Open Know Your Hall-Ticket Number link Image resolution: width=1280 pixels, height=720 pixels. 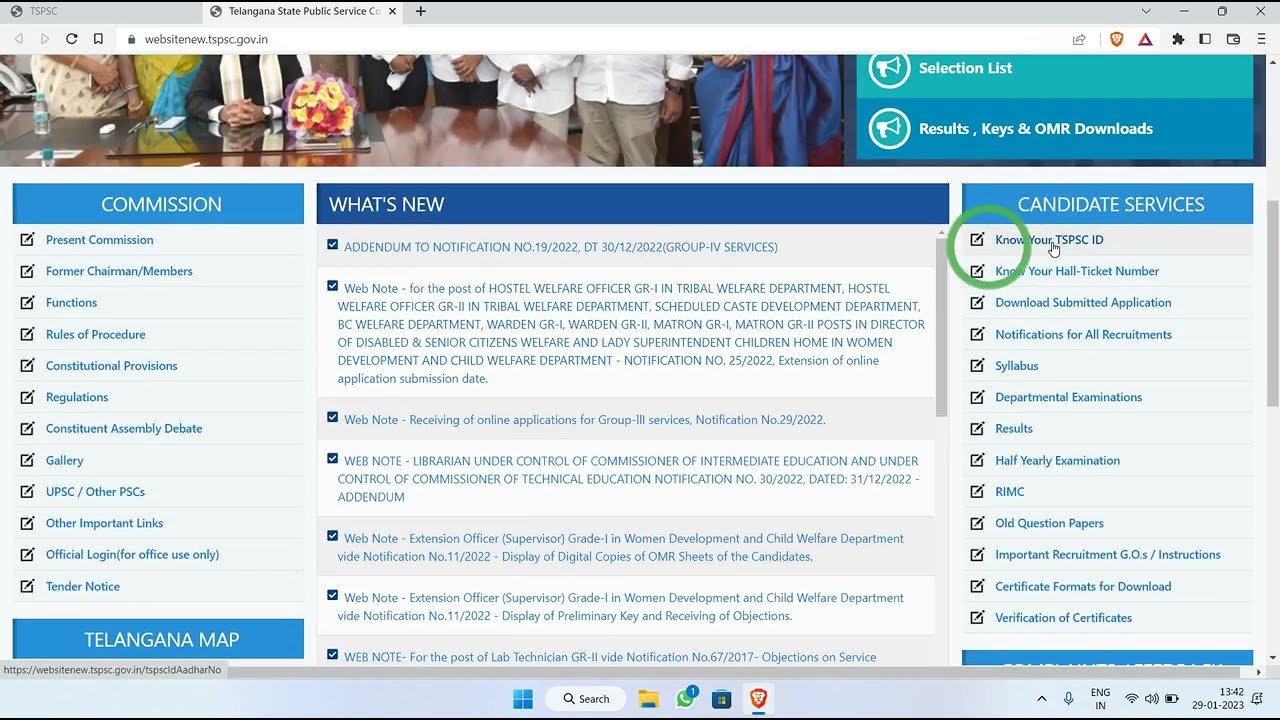(x=1077, y=271)
